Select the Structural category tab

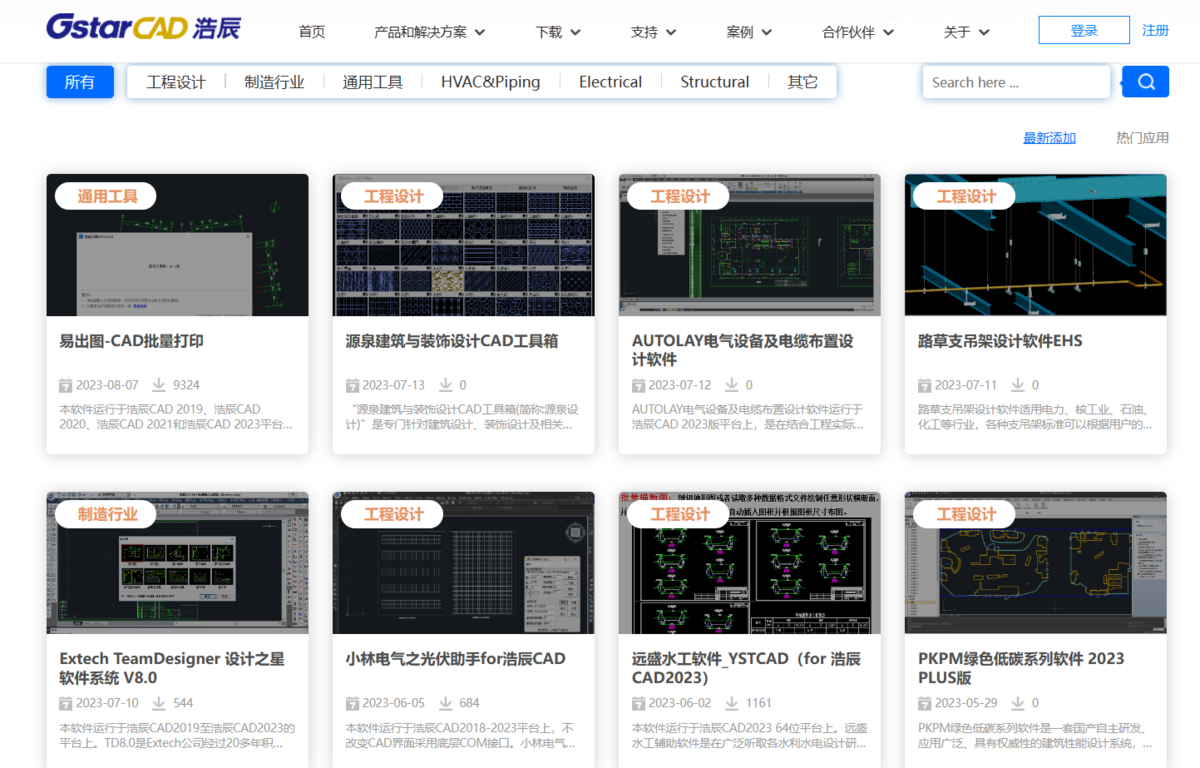pos(714,82)
